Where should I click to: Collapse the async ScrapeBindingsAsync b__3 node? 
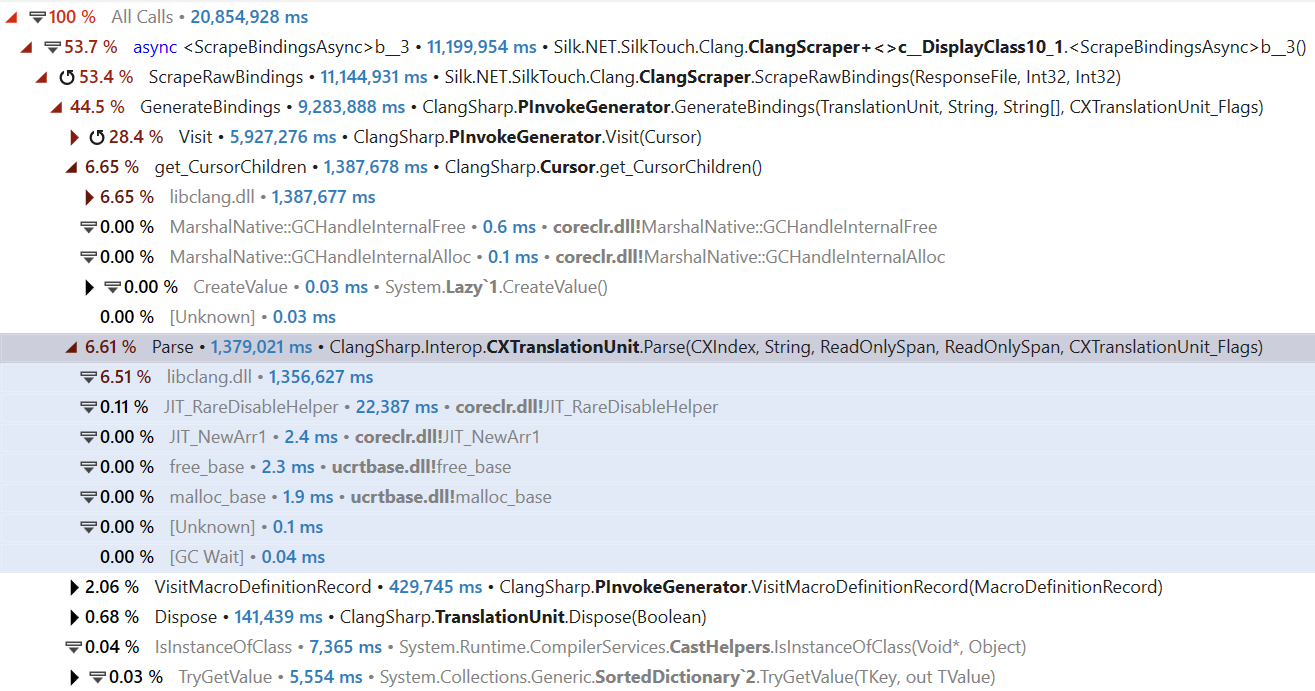(26, 47)
